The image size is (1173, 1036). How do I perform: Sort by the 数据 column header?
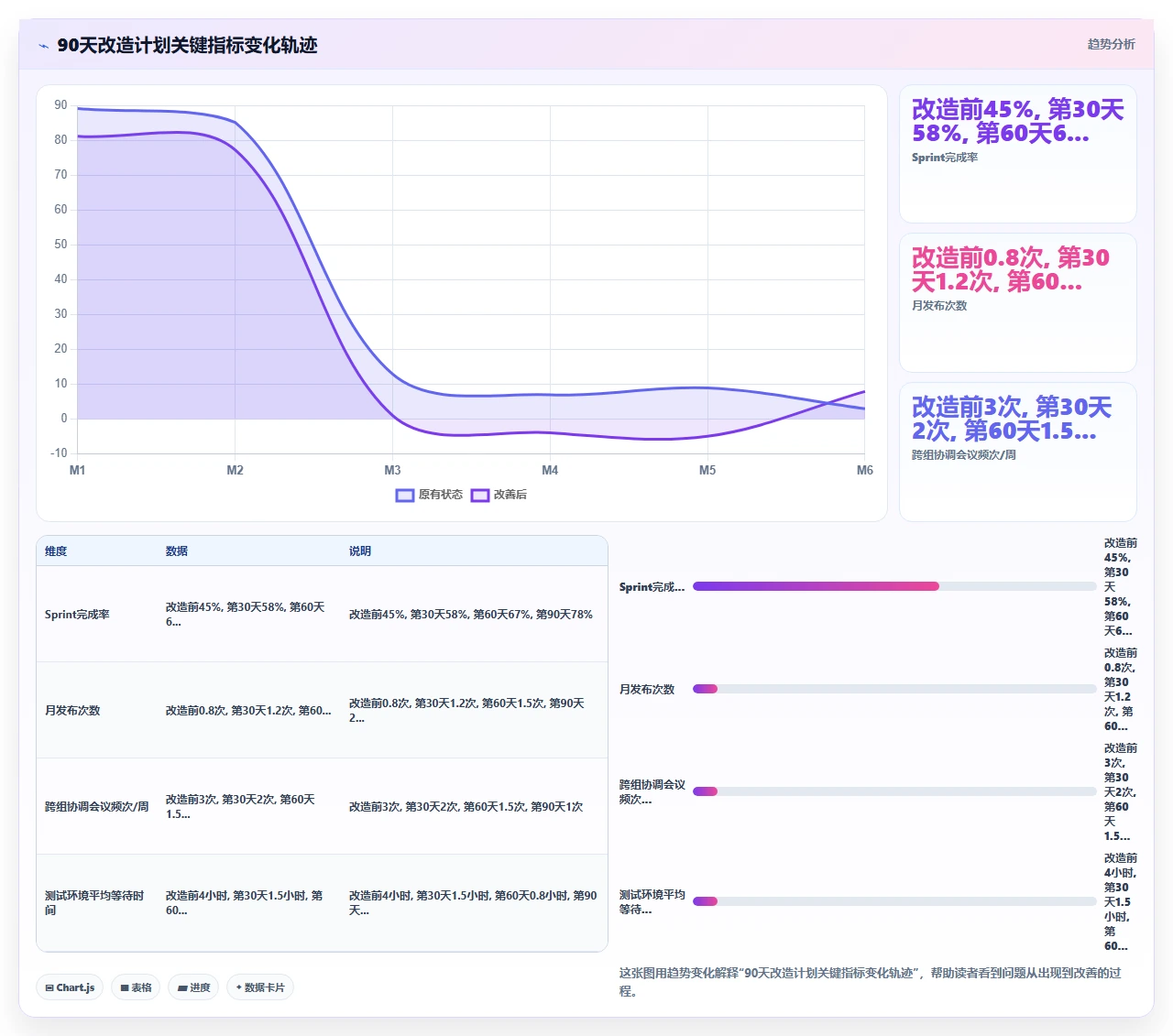coord(177,551)
